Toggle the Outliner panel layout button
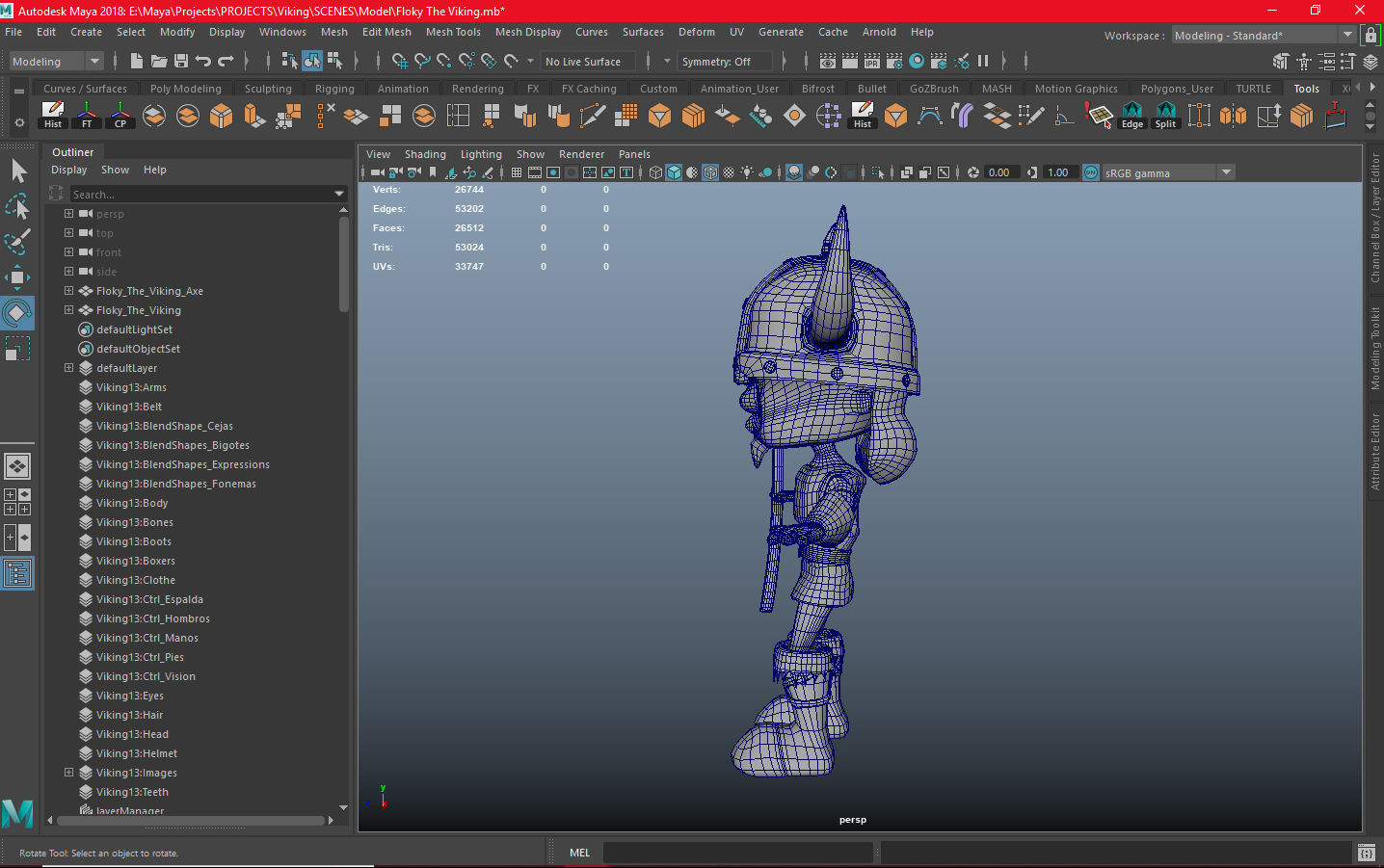1384x868 pixels. point(17,573)
